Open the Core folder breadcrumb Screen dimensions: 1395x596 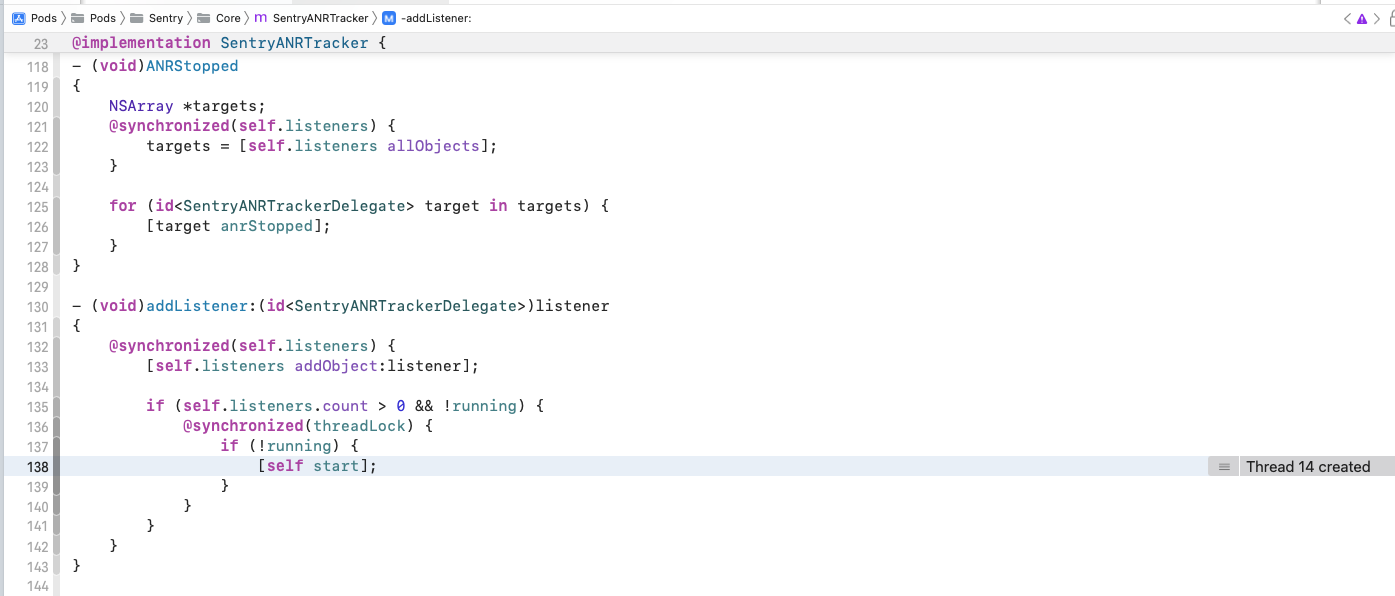point(218,18)
